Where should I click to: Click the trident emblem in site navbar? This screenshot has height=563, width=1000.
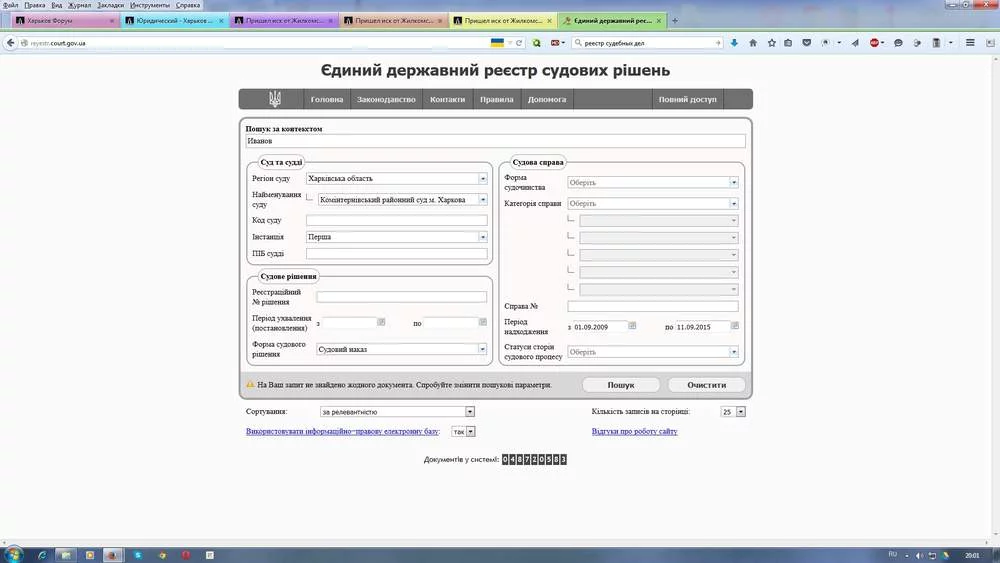click(275, 99)
